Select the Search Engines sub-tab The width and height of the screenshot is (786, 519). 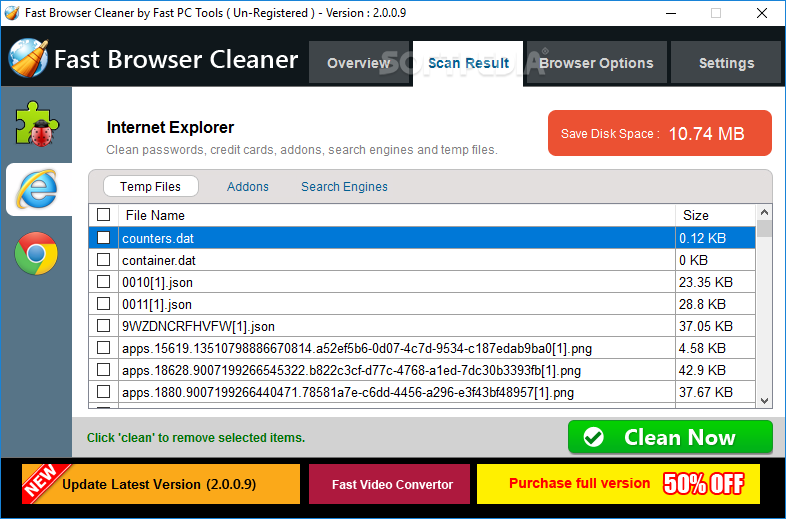click(x=344, y=187)
